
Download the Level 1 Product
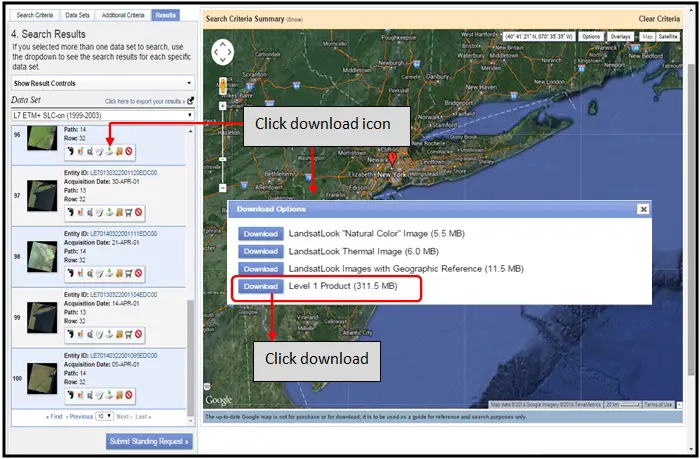point(261,286)
